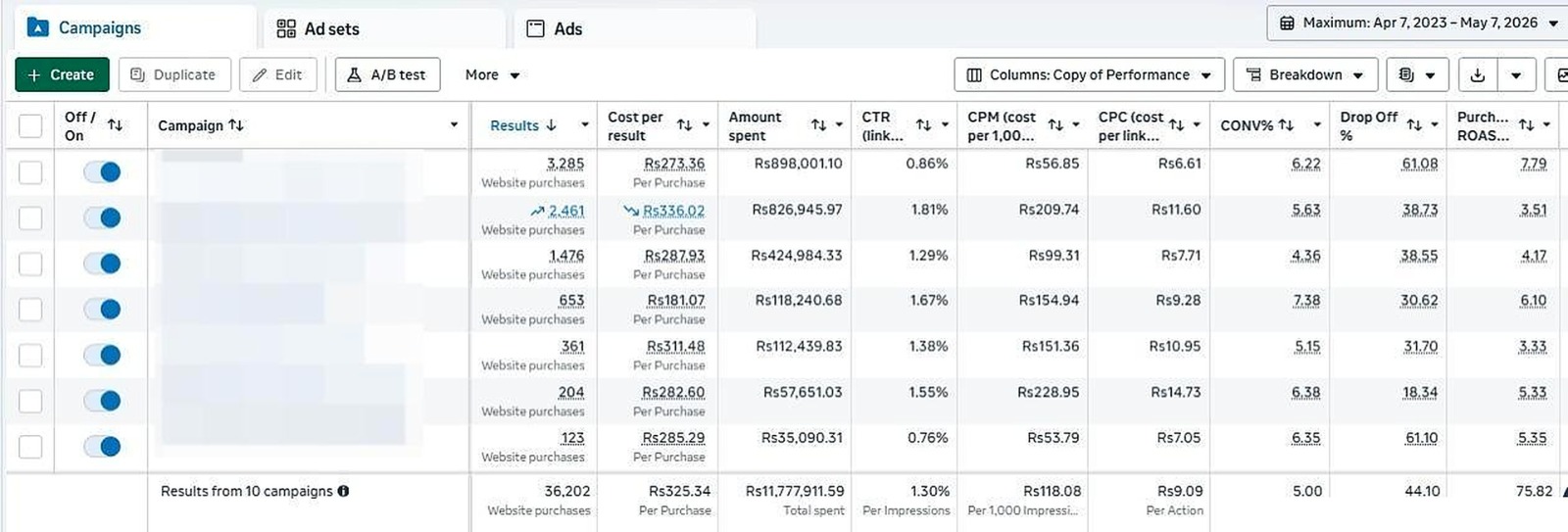Viewport: 1568px width, 532px height.
Task: Select checkbox for 653 results campaign
Action: click(30, 310)
